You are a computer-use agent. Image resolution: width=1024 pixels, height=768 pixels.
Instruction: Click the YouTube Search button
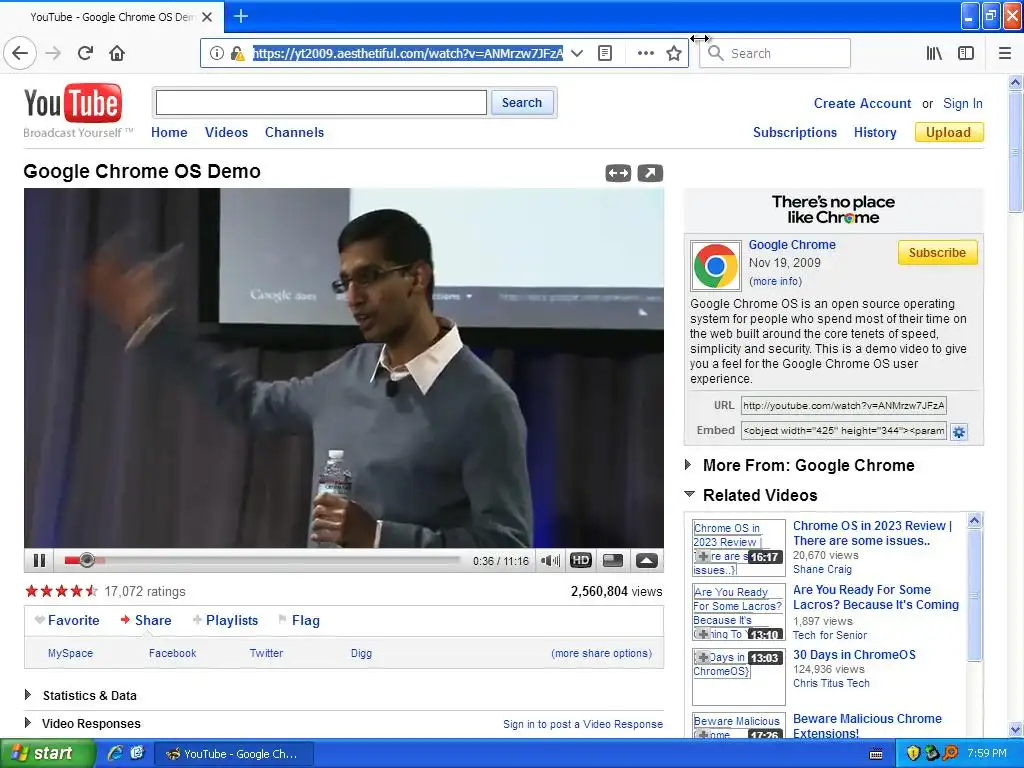coord(522,103)
